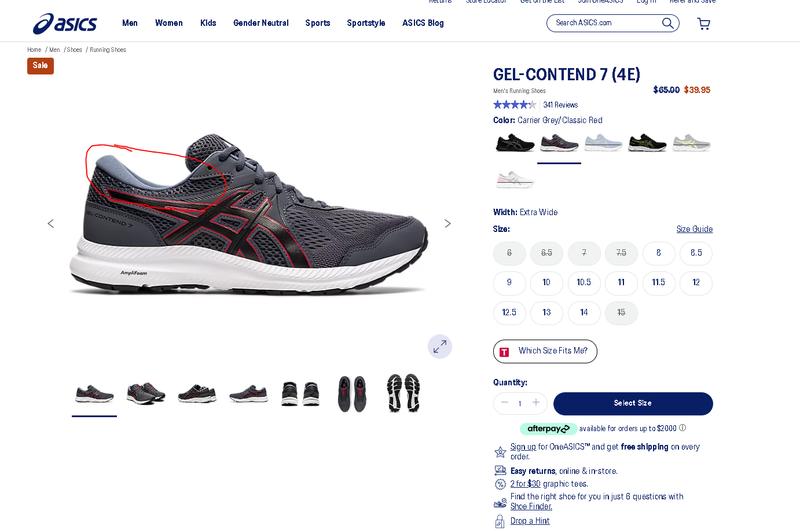This screenshot has height=531, width=800.
Task: Click the search magnifier icon
Action: click(667, 23)
